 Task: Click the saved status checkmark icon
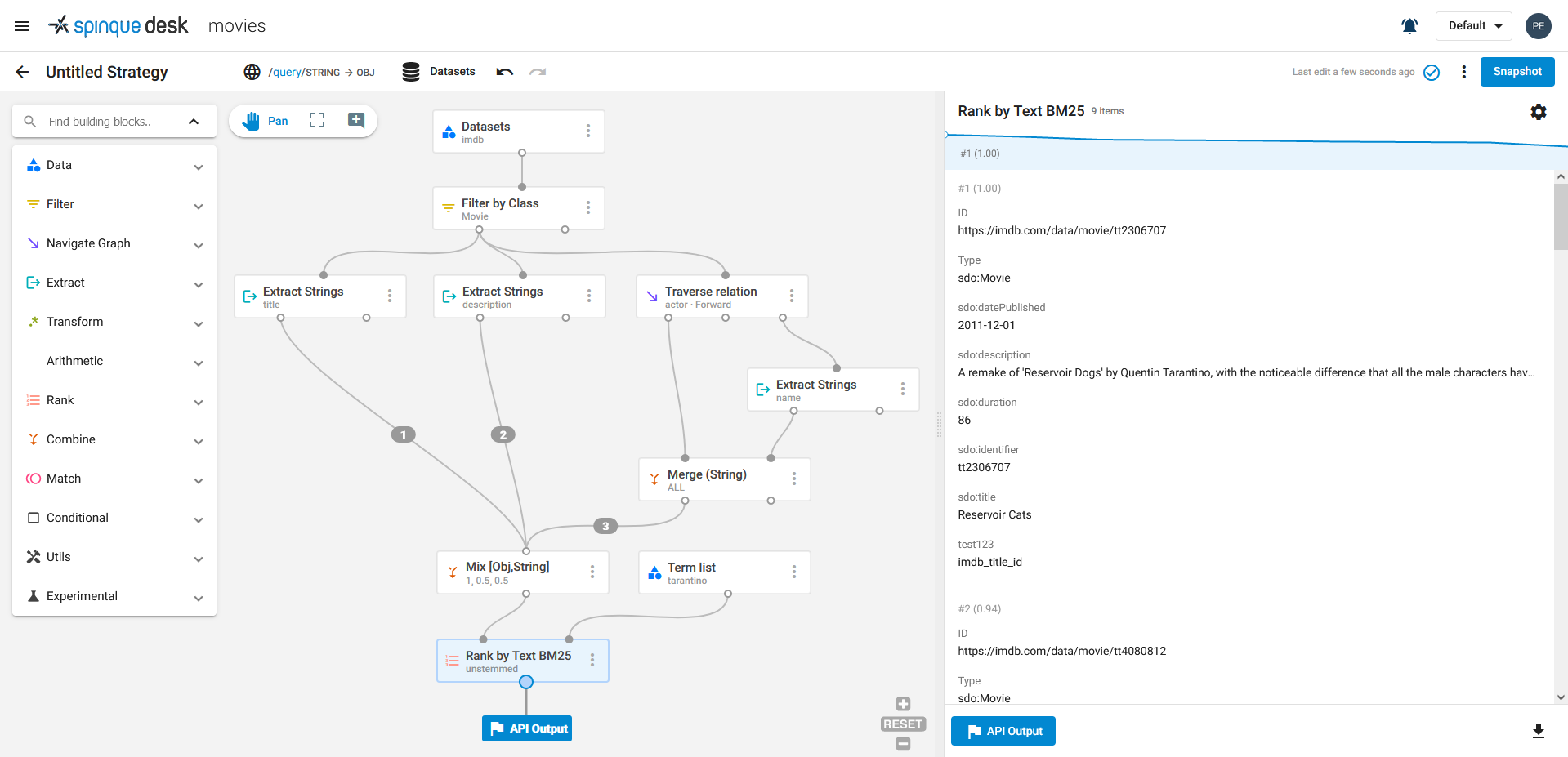tap(1432, 72)
